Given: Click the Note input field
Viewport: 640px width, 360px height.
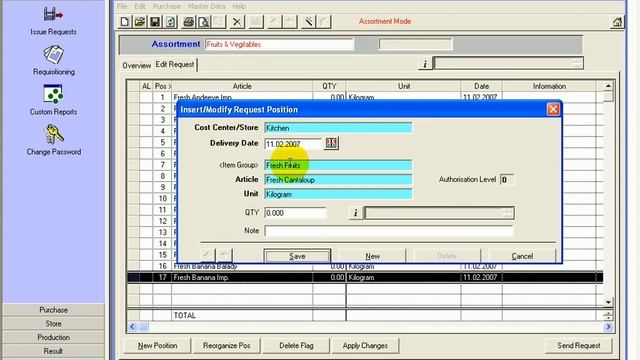Looking at the screenshot, I should (389, 231).
